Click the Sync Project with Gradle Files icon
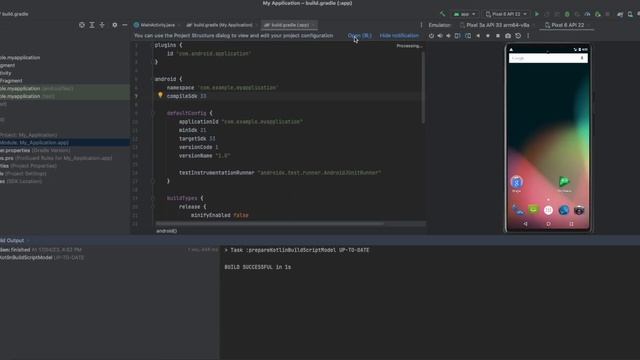 (620, 14)
